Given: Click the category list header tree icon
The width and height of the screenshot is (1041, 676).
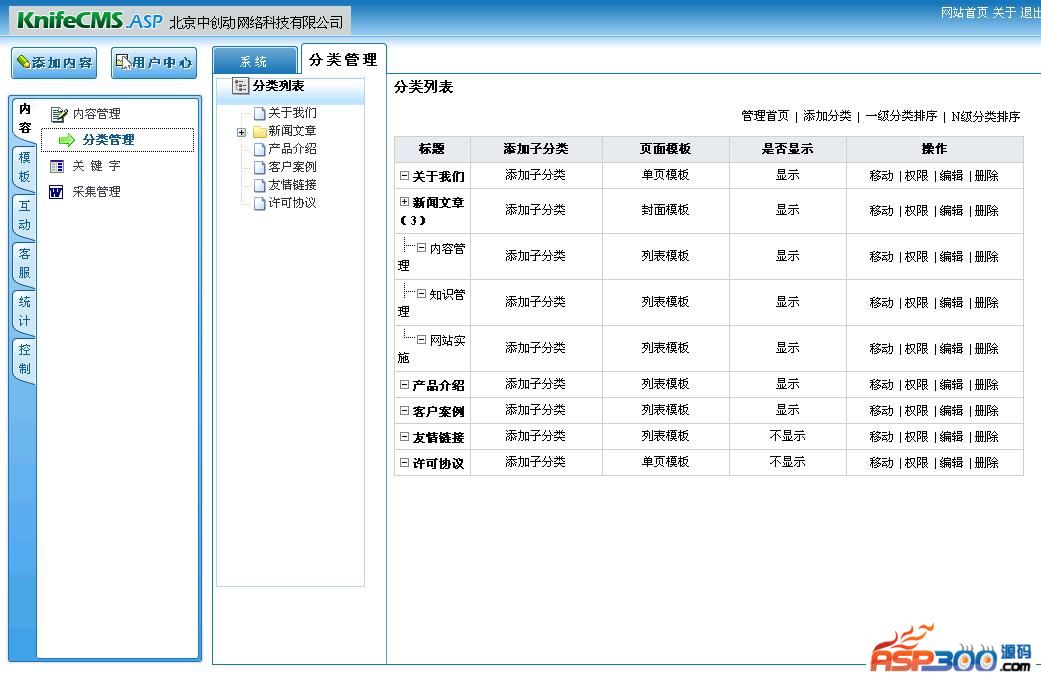Looking at the screenshot, I should click(240, 86).
